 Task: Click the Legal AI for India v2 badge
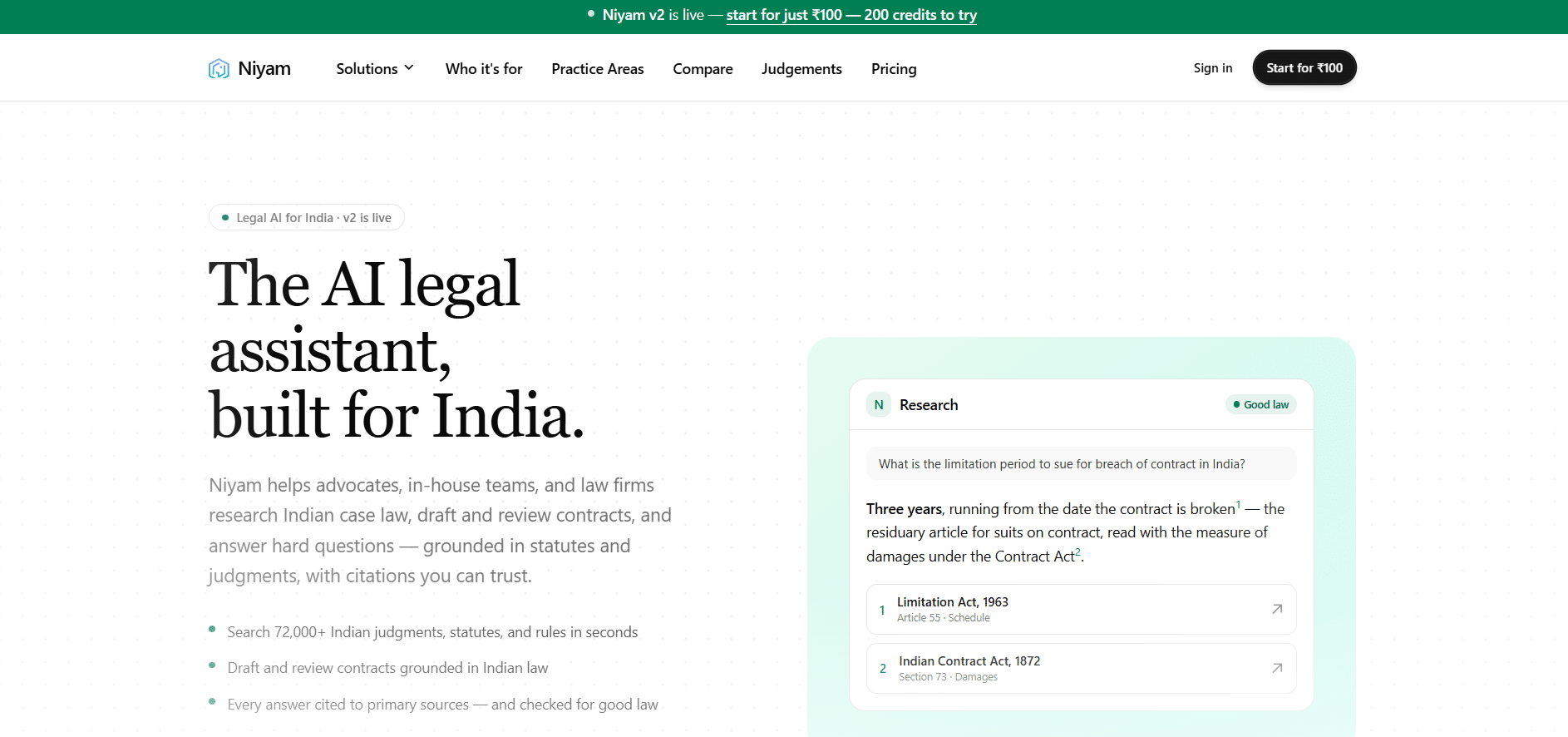307,217
